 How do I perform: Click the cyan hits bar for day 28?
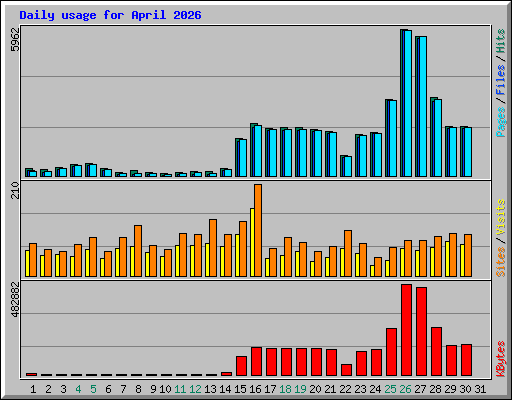tap(438, 138)
